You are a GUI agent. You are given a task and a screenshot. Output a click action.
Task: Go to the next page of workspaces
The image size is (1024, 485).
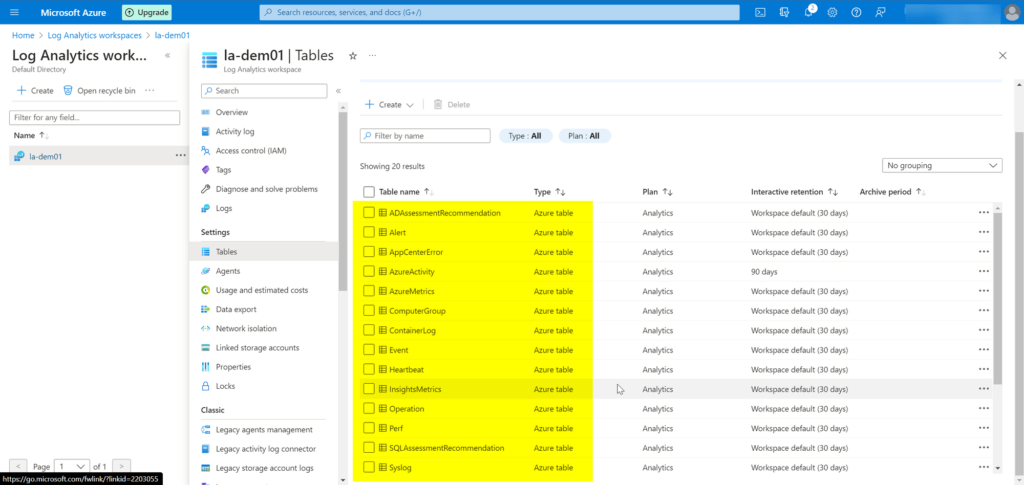(x=121, y=467)
